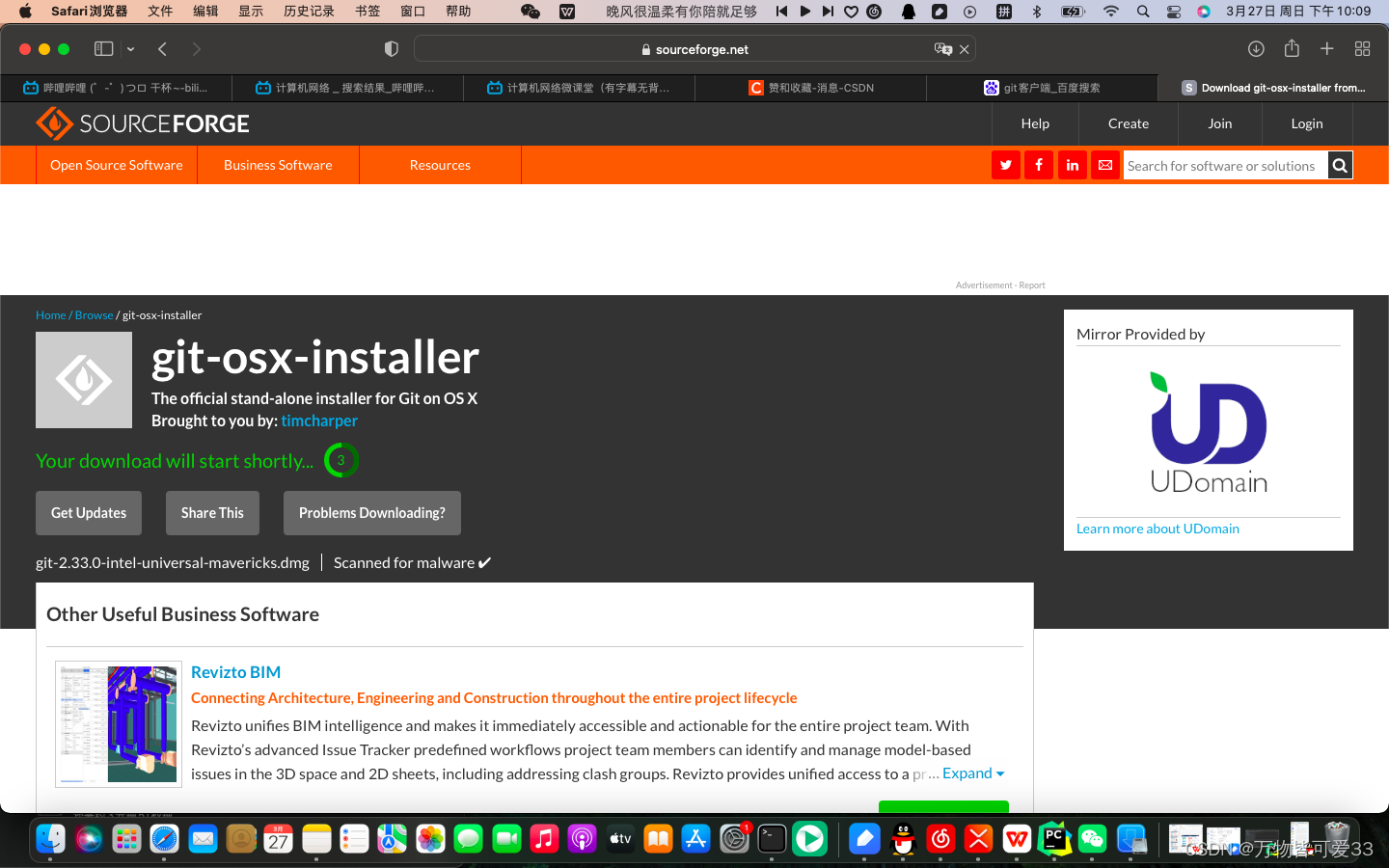Open the Help link in SourceForge header
Image resolution: width=1389 pixels, height=868 pixels.
tap(1035, 123)
